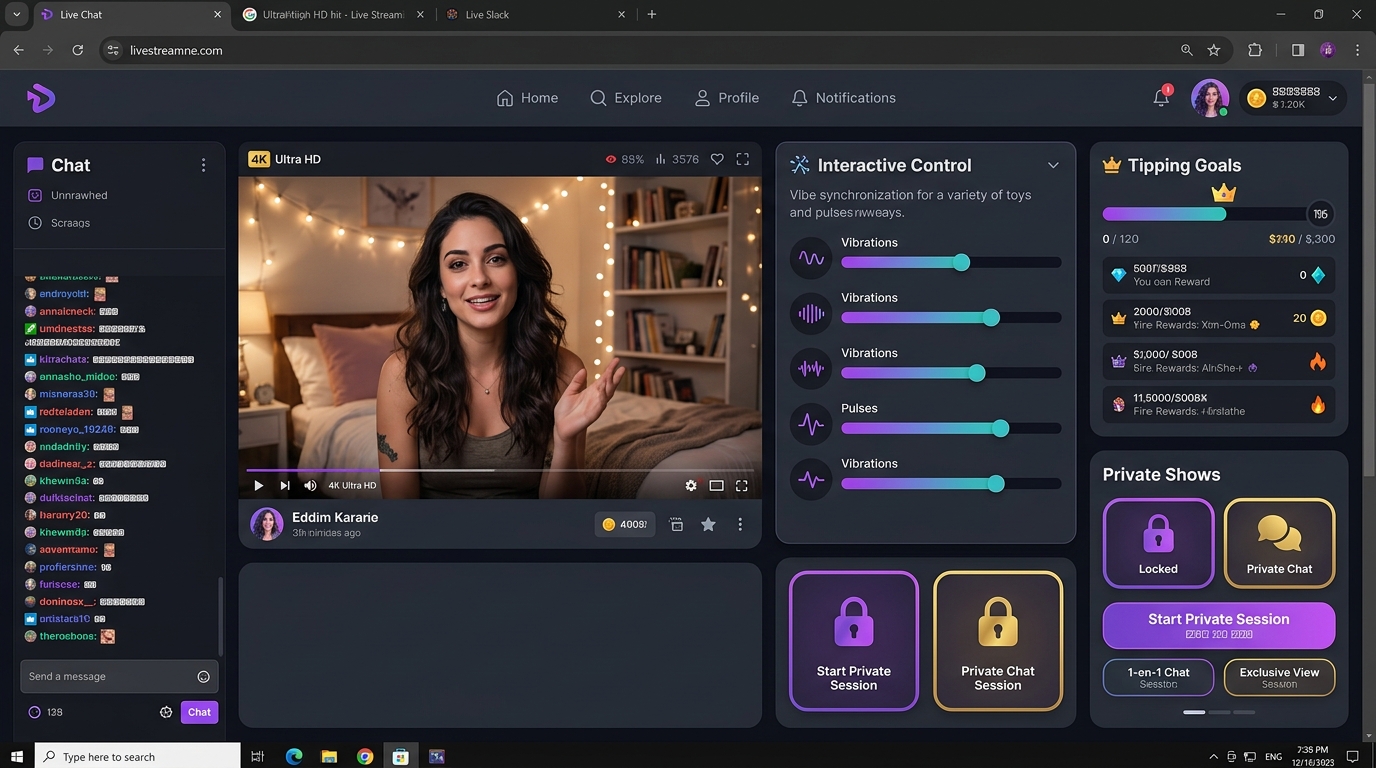Click the zoom magnifier in address bar
Viewport: 1376px width, 768px height.
[x=1187, y=50]
